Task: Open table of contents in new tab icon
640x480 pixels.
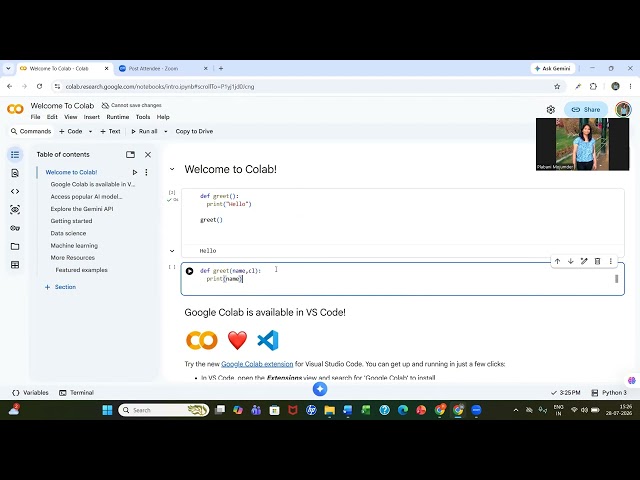Action: tap(131, 155)
